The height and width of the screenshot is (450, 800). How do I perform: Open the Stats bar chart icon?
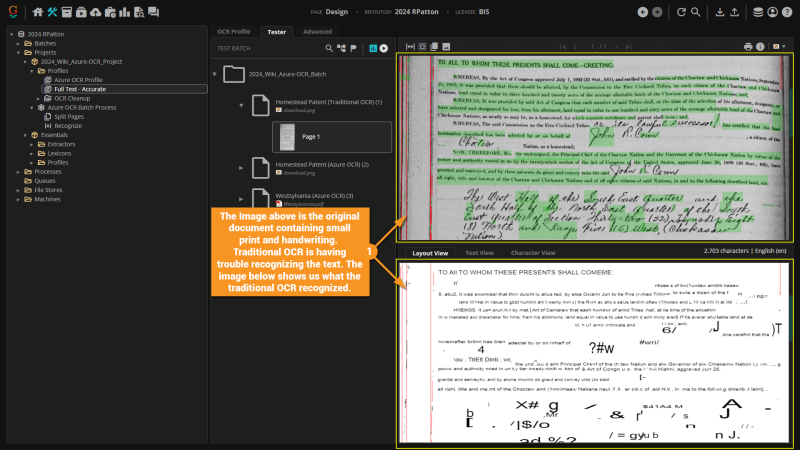pyautogui.click(x=122, y=12)
